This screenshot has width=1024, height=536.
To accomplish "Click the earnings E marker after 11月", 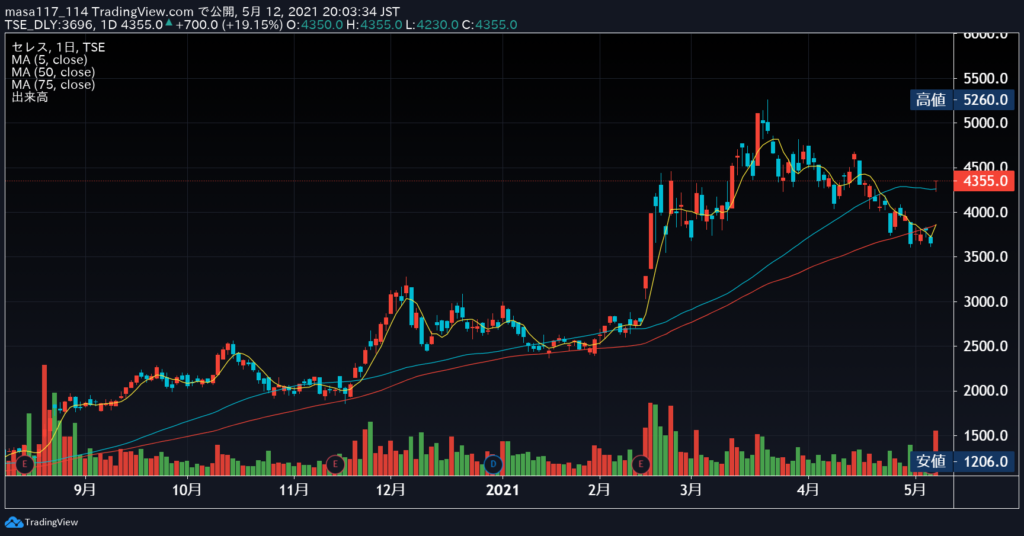I will tap(335, 464).
